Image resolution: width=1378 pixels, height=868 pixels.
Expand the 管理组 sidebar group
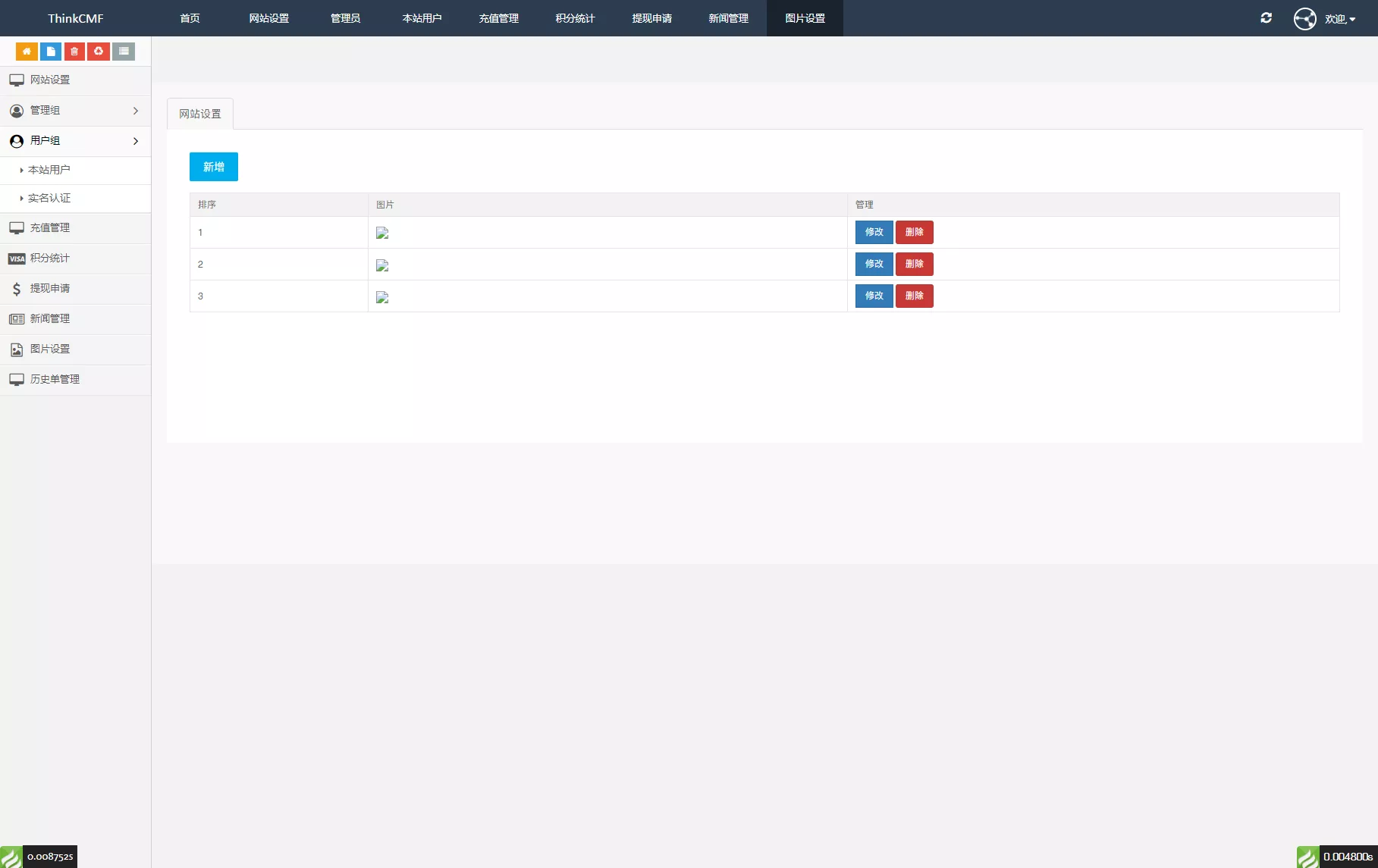click(75, 111)
